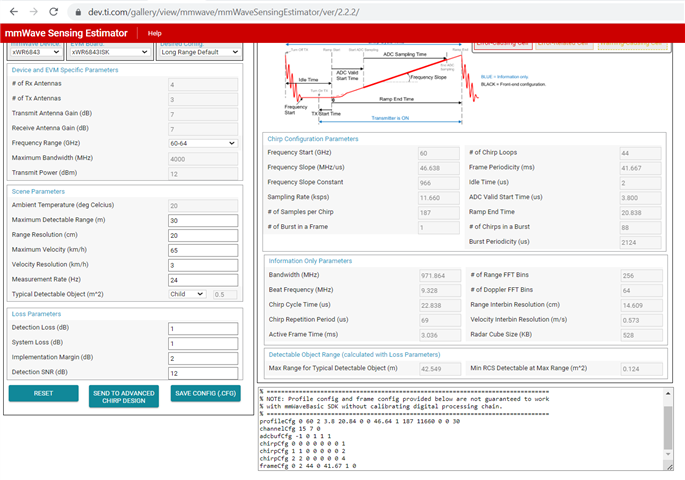Click the adcbufCfg line in output
Image resolution: width=685 pixels, height=480 pixels.
295,436
